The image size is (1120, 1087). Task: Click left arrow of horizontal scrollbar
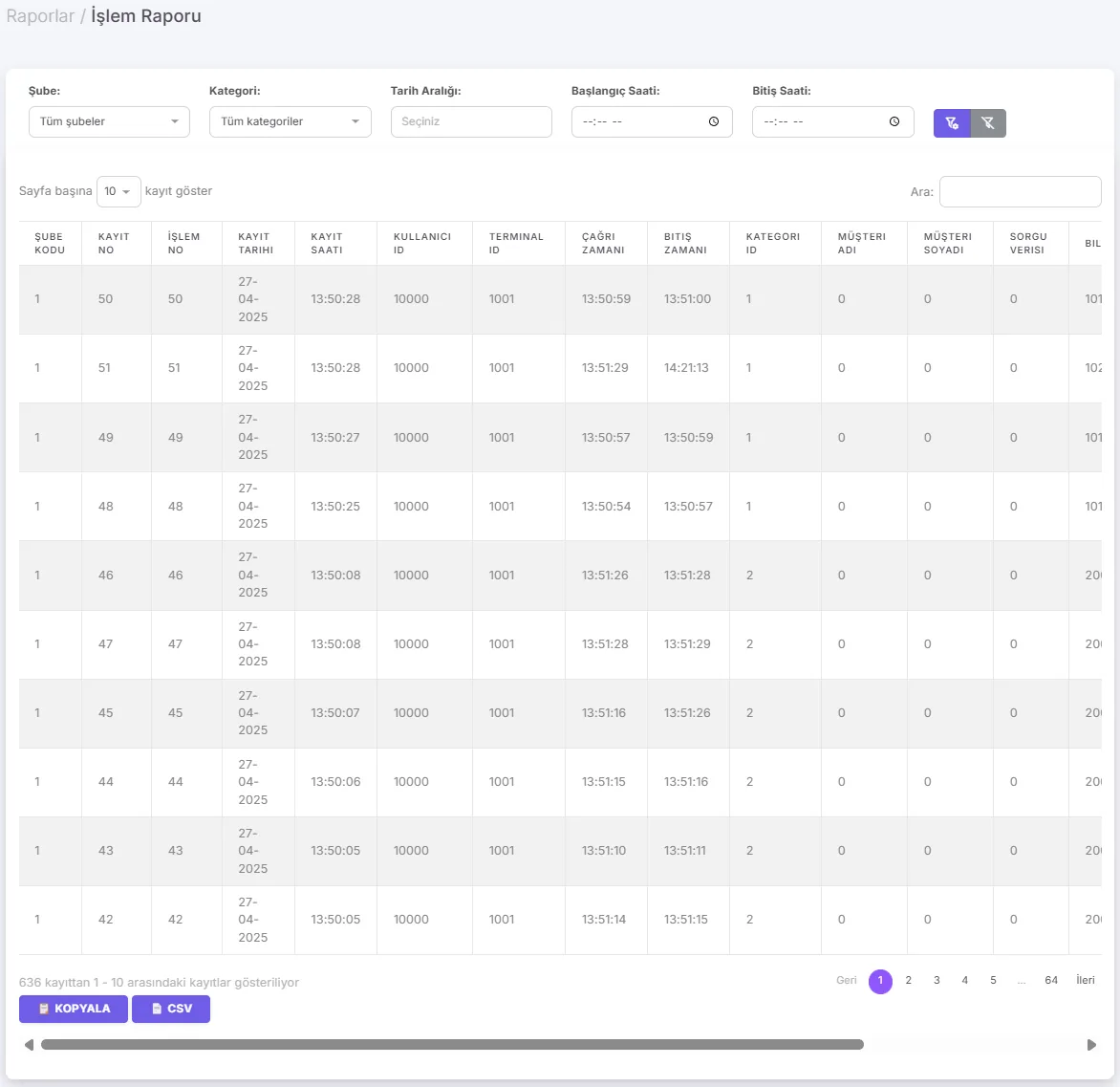coord(29,1045)
